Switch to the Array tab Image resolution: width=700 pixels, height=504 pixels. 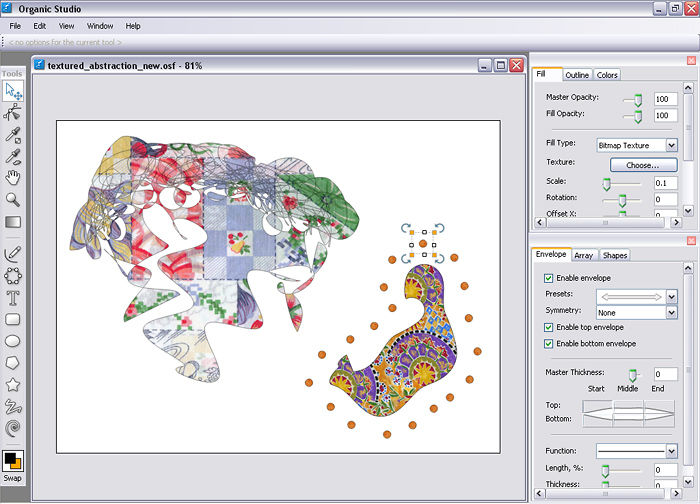click(583, 255)
